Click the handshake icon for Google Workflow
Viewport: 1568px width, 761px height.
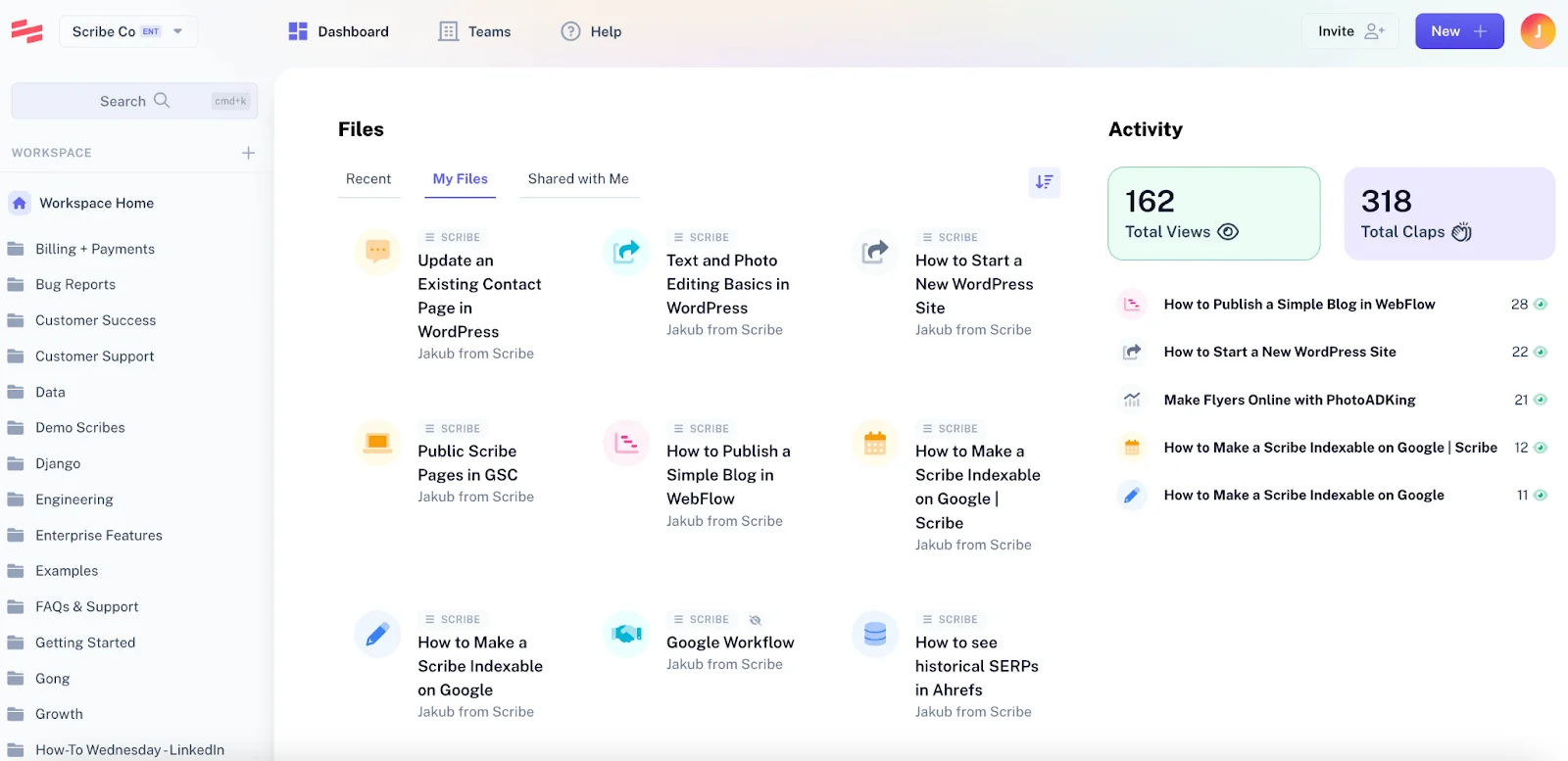(626, 634)
